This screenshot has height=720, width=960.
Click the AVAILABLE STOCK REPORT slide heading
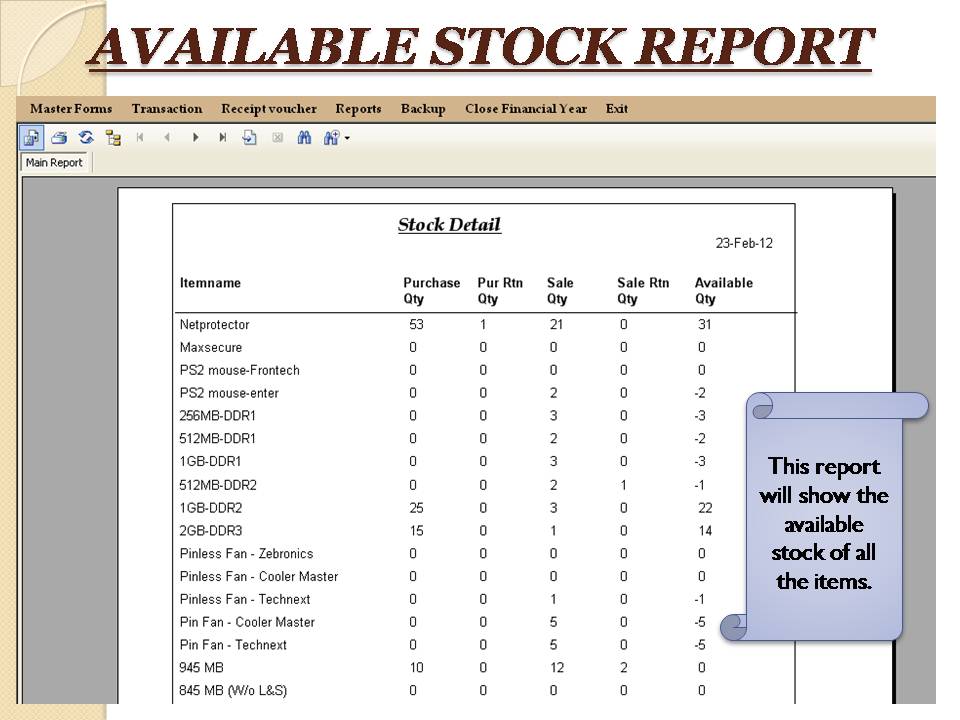481,47
